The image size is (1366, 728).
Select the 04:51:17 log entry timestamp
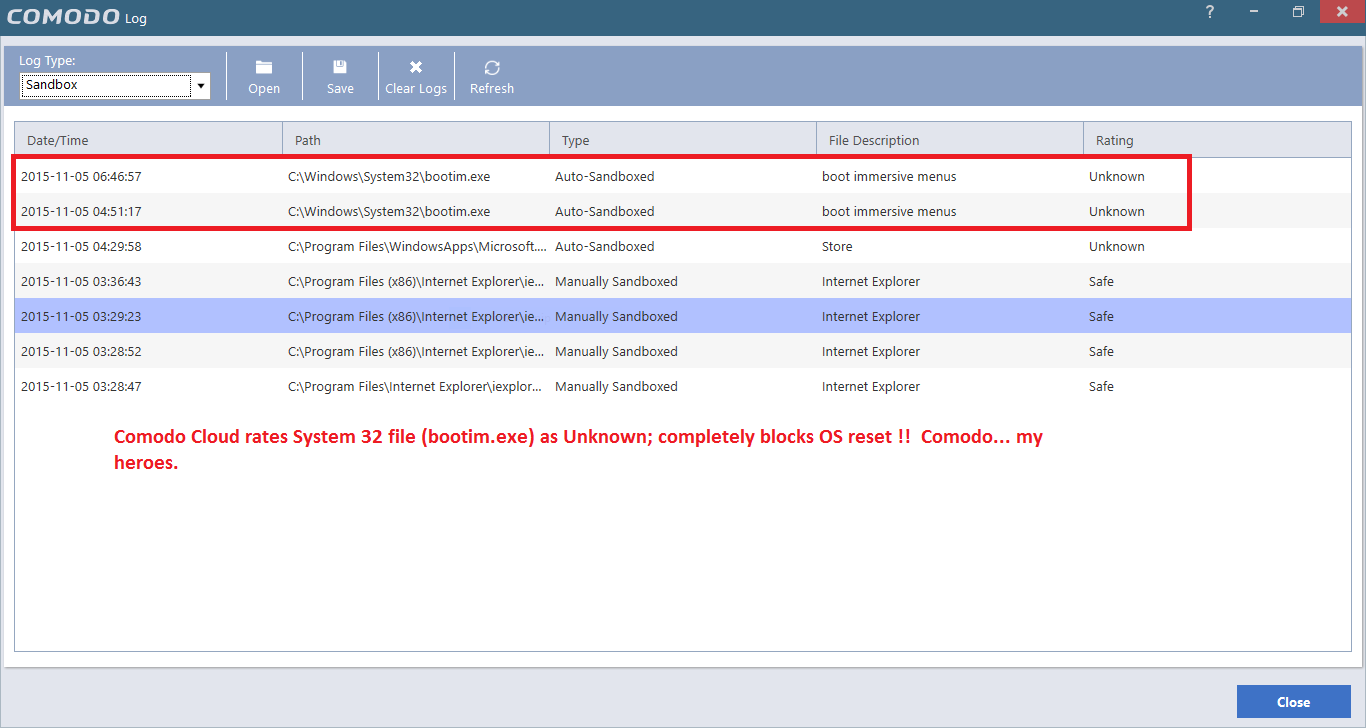click(81, 212)
